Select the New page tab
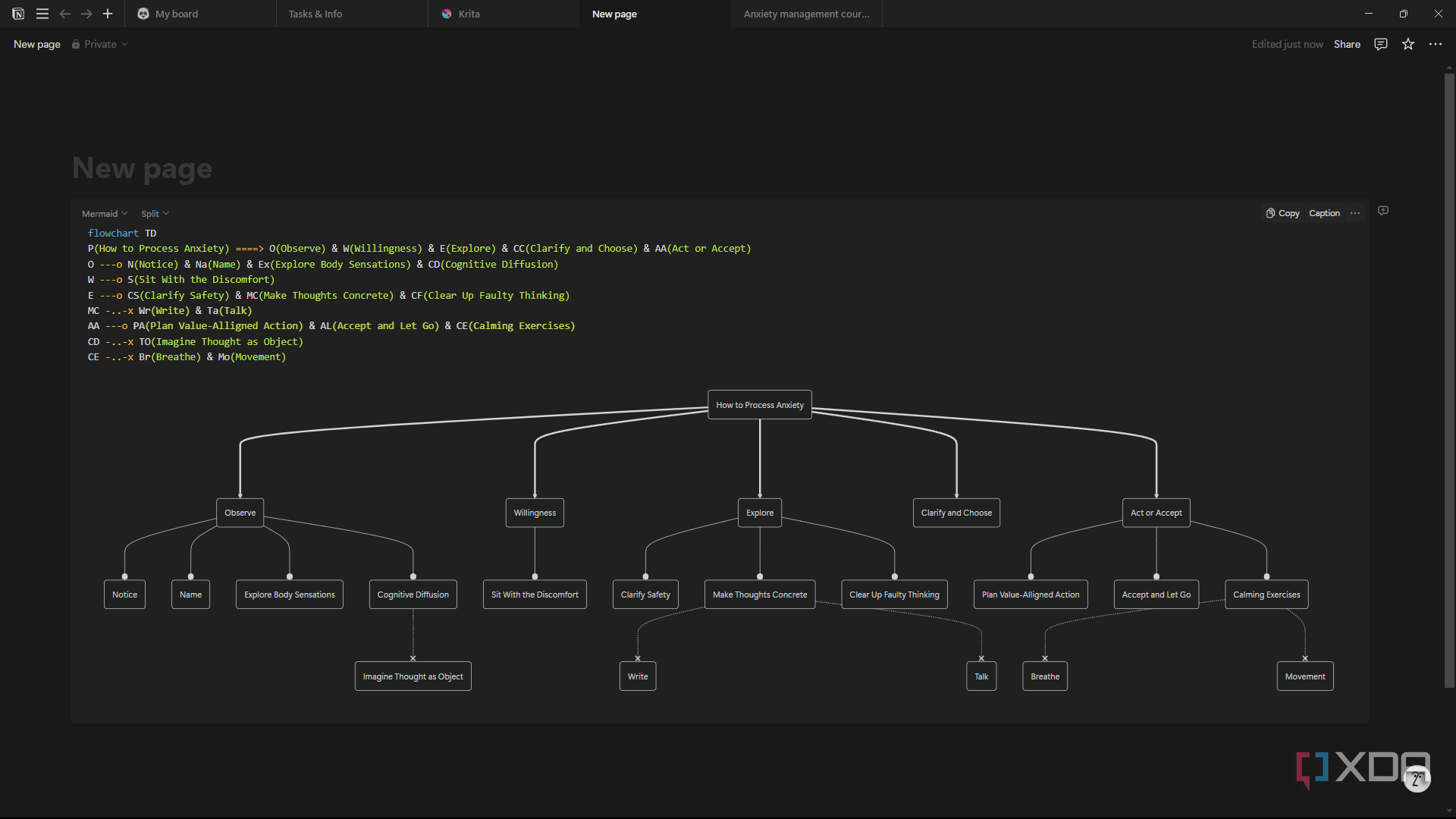The width and height of the screenshot is (1456, 819). click(655, 14)
